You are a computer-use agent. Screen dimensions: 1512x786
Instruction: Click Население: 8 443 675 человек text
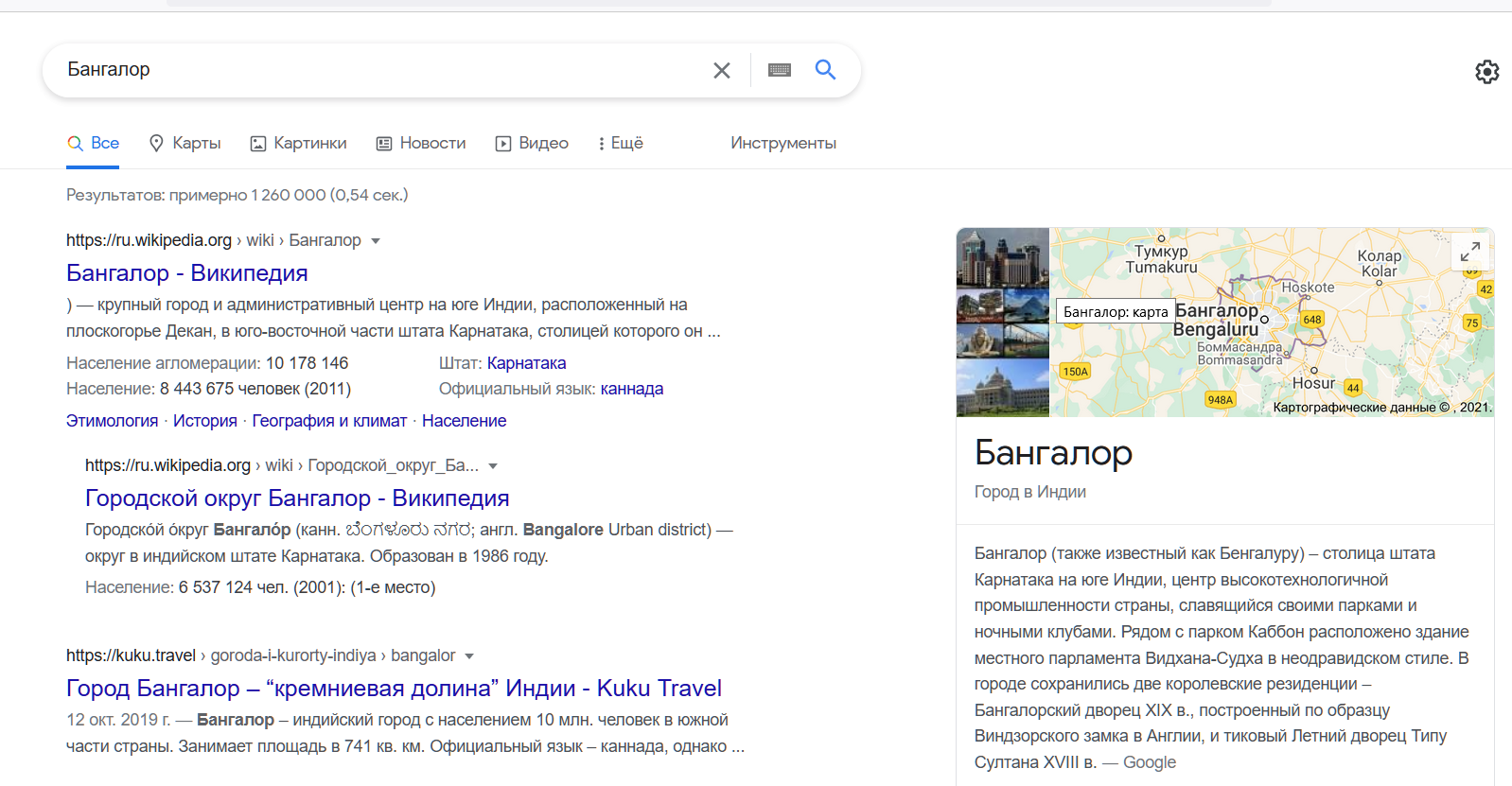tap(208, 389)
